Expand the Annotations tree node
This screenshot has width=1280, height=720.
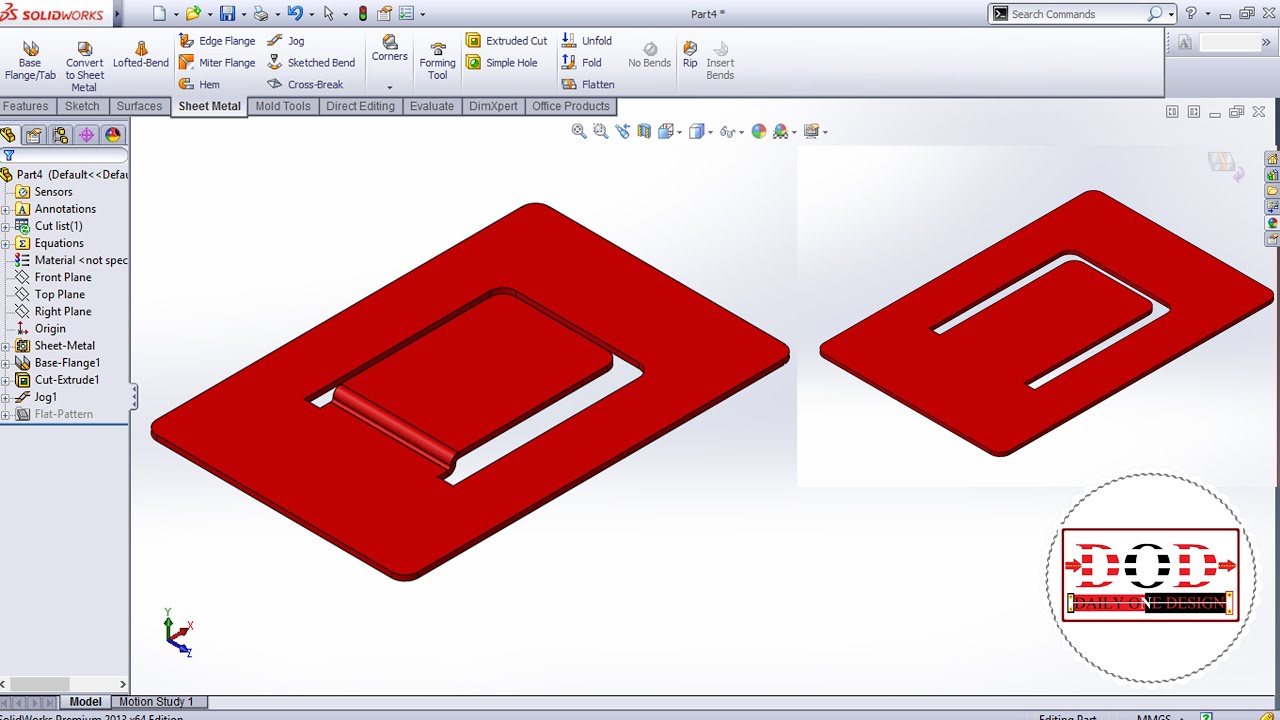(x=5, y=209)
